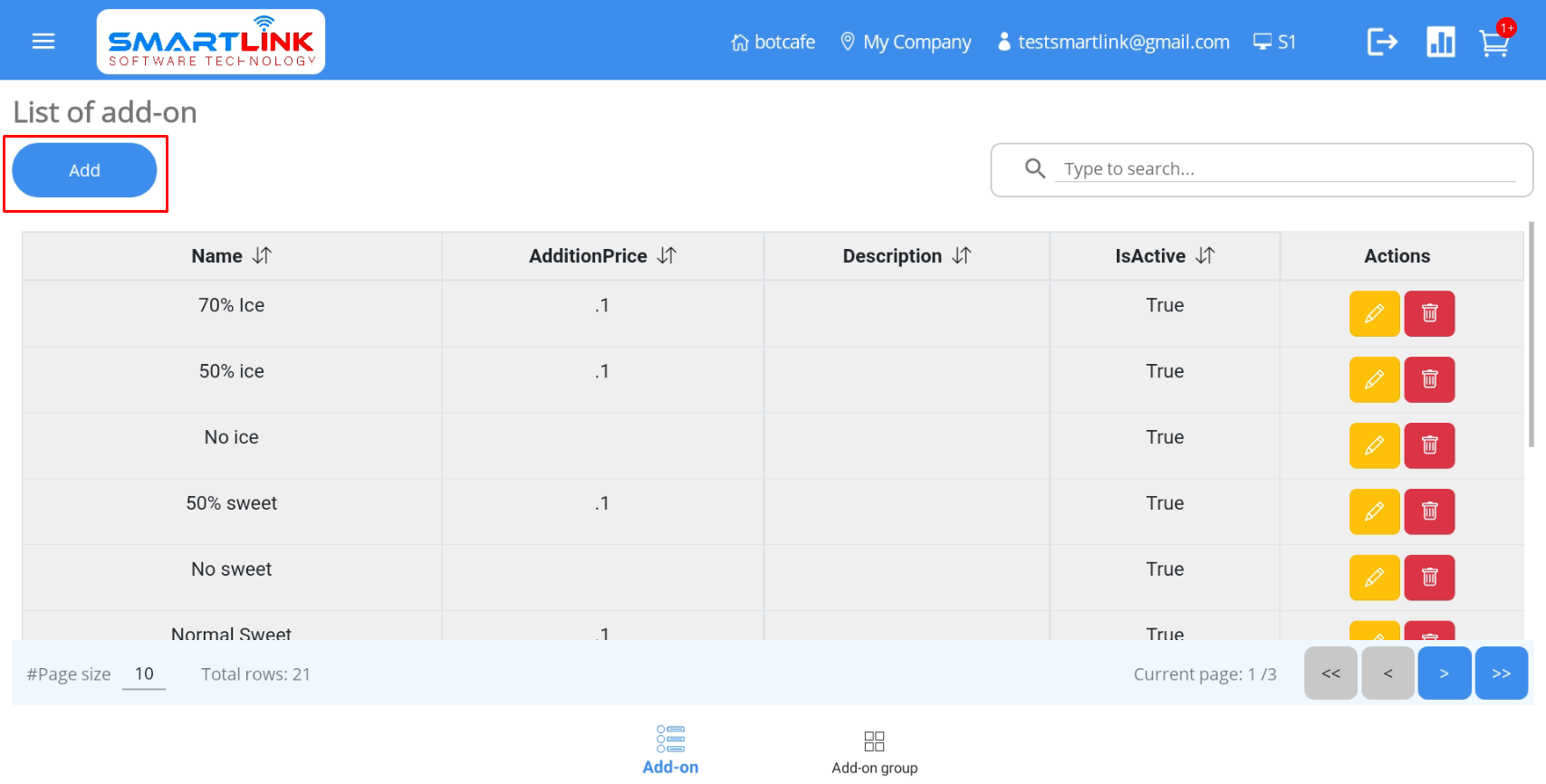Open the reports bar chart icon

click(x=1440, y=42)
